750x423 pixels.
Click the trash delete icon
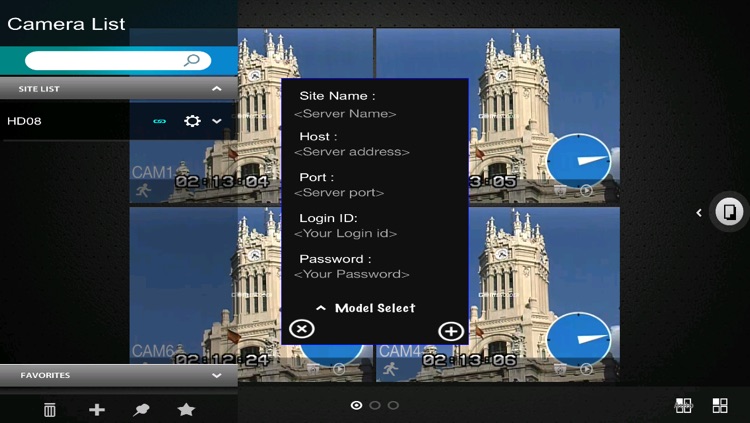[49, 410]
